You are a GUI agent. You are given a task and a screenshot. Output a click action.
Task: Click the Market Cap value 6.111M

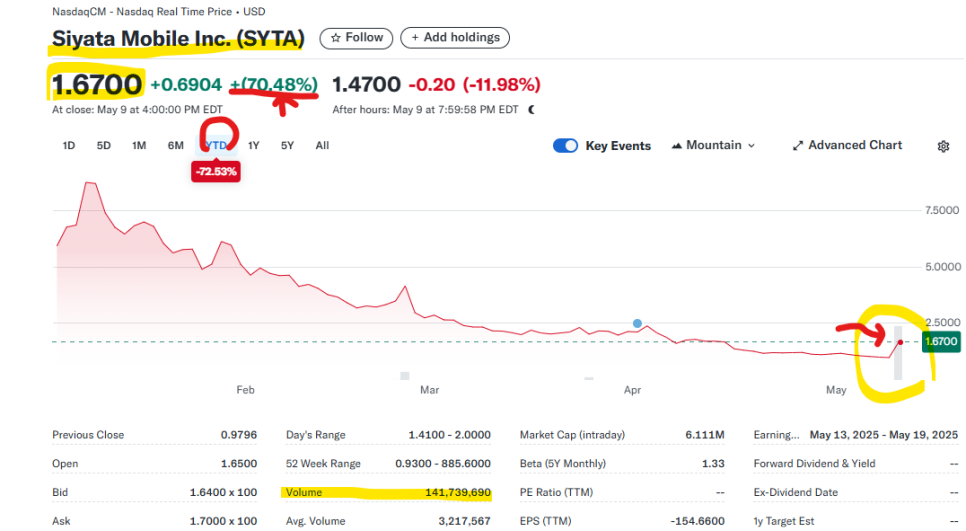click(x=705, y=435)
